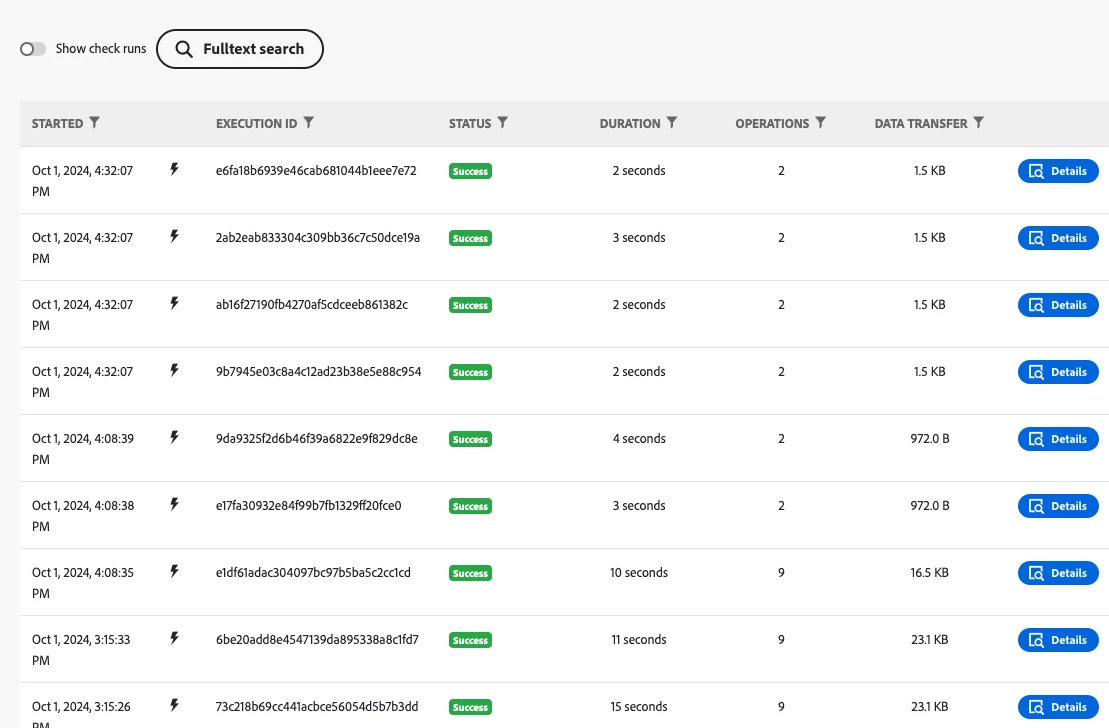Click the lightning icon for execution 73c218b69cc441acbce56054d5b7b3dd
Viewport: 1109px width, 728px height.
(174, 705)
